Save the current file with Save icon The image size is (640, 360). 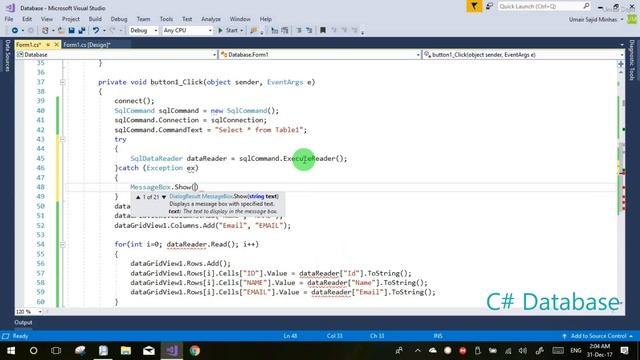[71, 30]
